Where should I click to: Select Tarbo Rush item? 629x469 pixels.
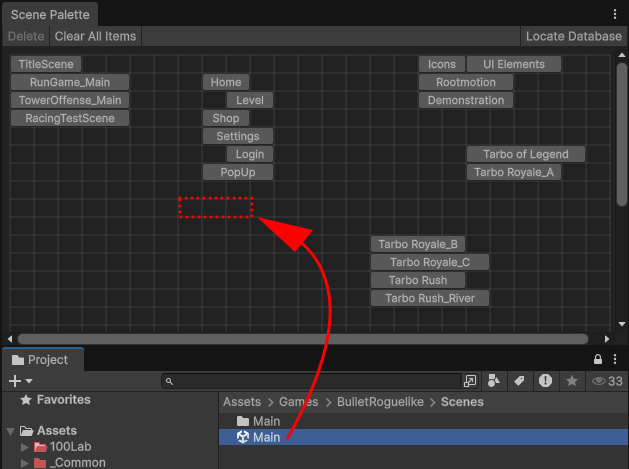click(418, 280)
